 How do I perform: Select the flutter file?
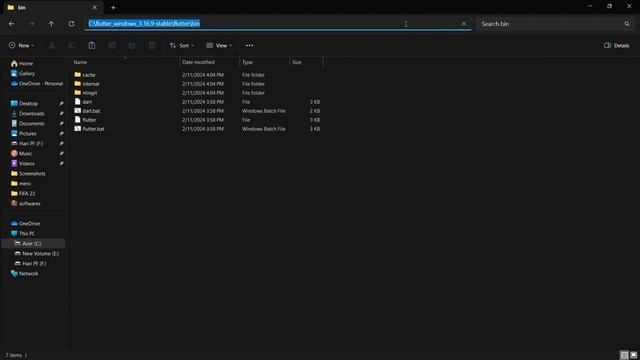pos(89,120)
